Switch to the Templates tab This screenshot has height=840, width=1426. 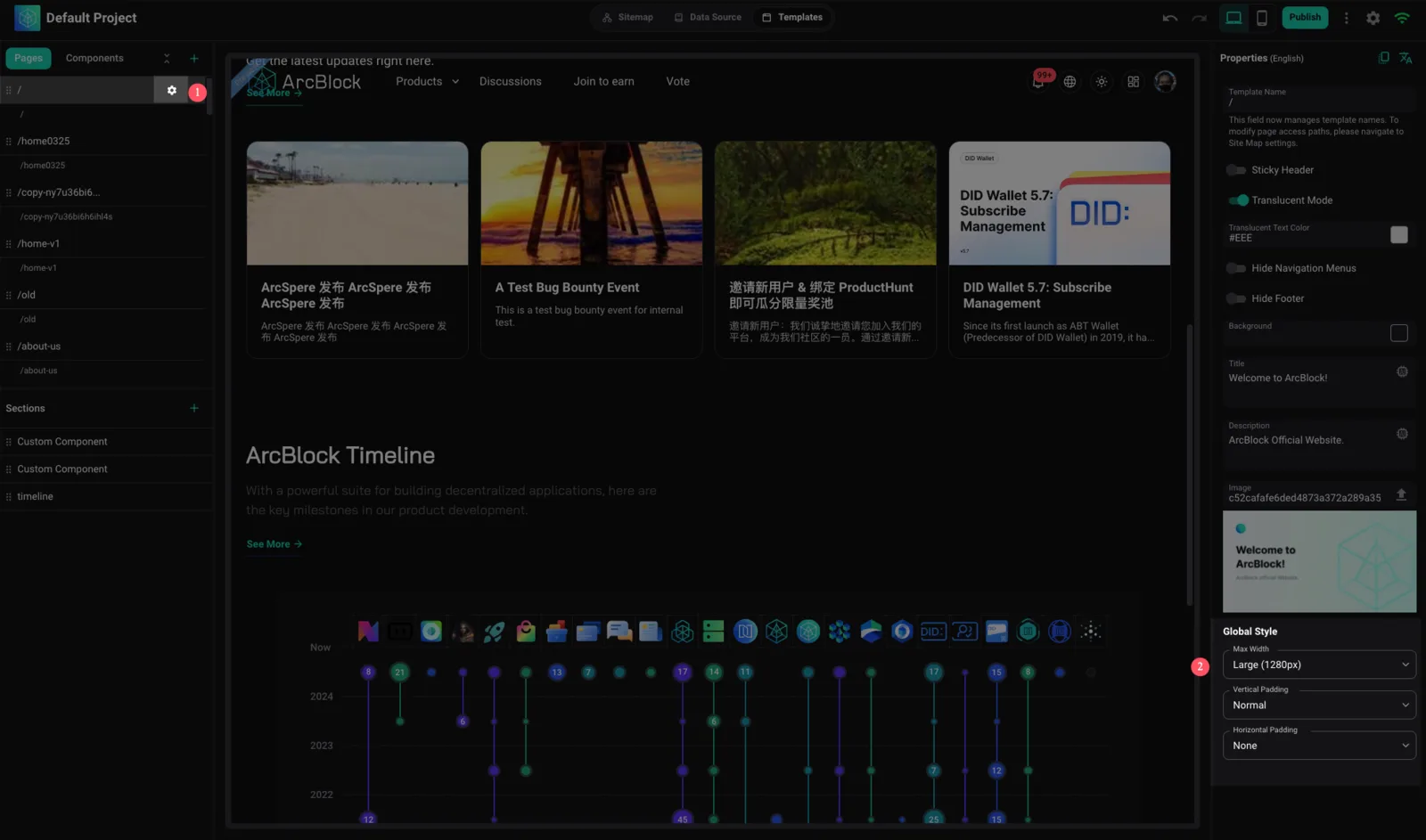(792, 18)
